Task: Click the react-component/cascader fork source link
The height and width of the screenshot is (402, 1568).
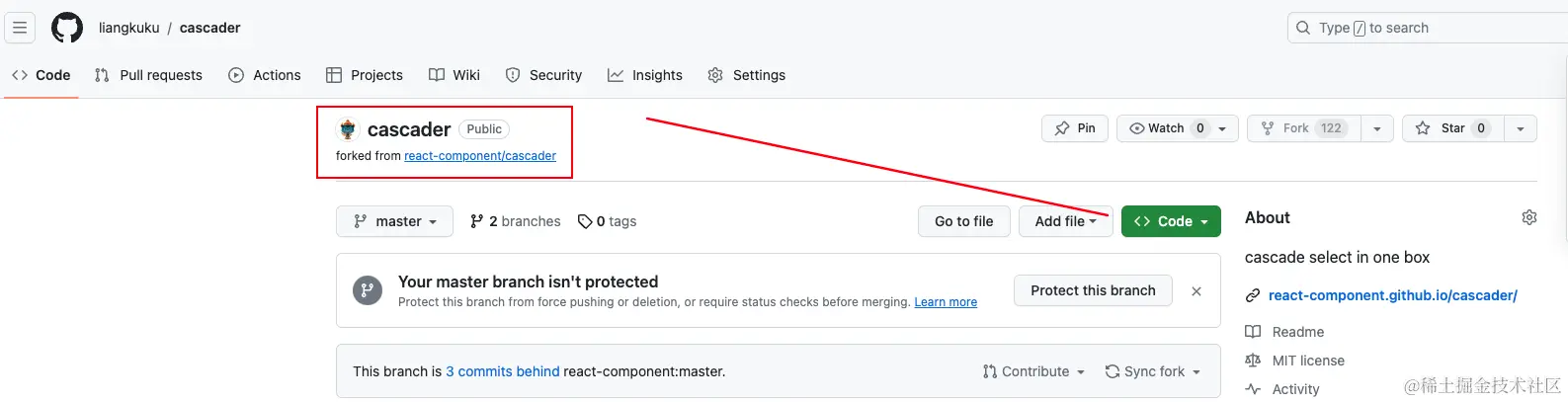Action: click(x=479, y=156)
